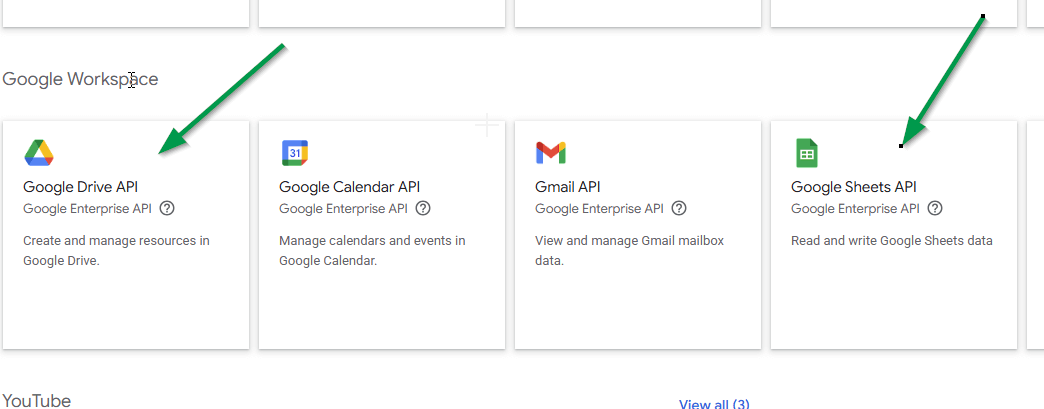
Task: Open help icon beside Sheets' Google Enterprise API
Action: point(935,208)
